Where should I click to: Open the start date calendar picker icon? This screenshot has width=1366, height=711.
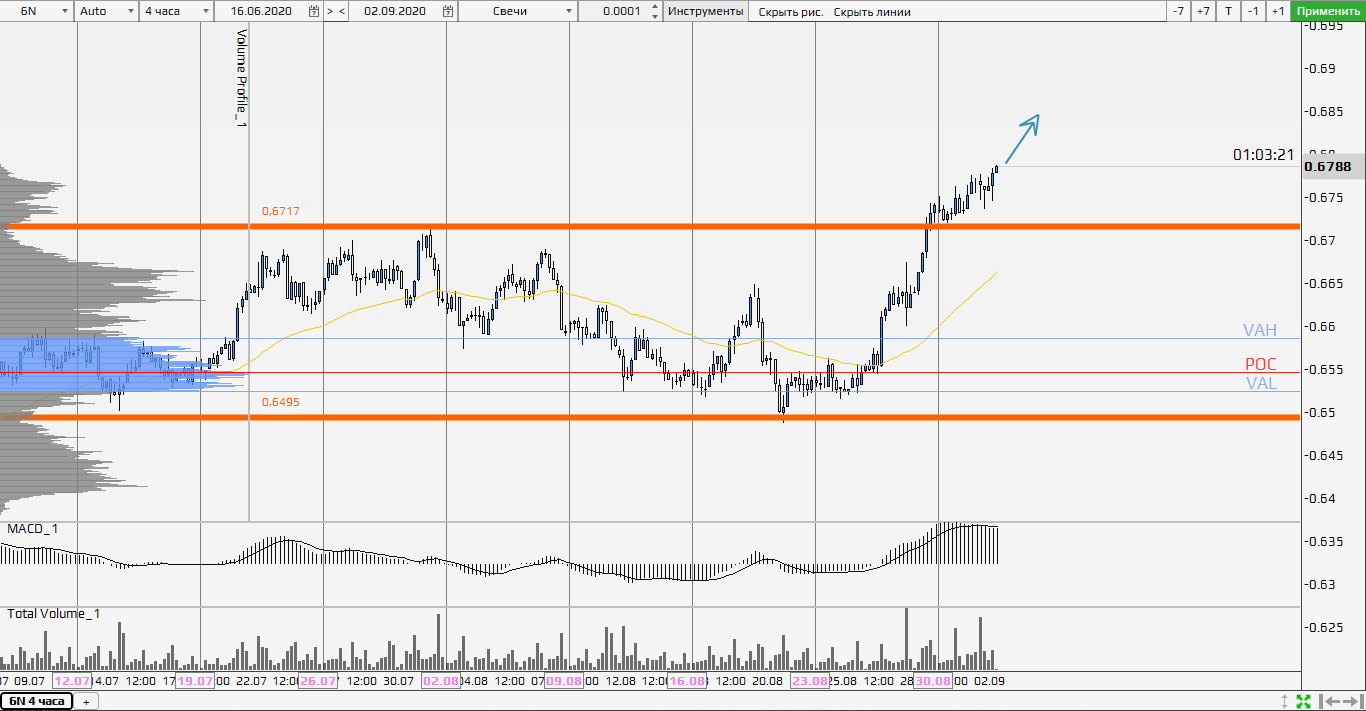pos(314,11)
